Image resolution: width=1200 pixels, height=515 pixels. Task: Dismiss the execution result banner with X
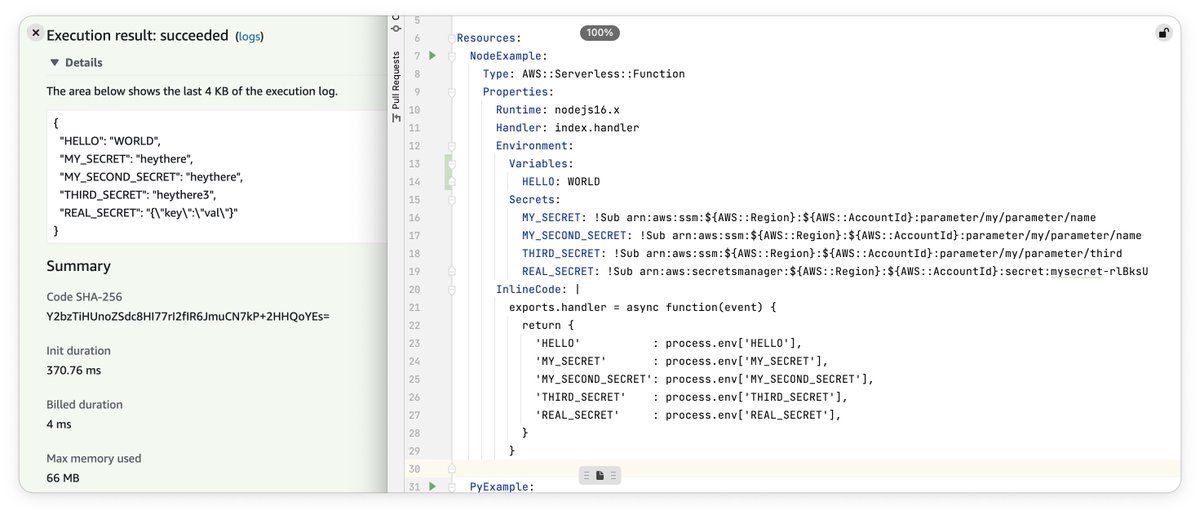pyautogui.click(x=34, y=33)
